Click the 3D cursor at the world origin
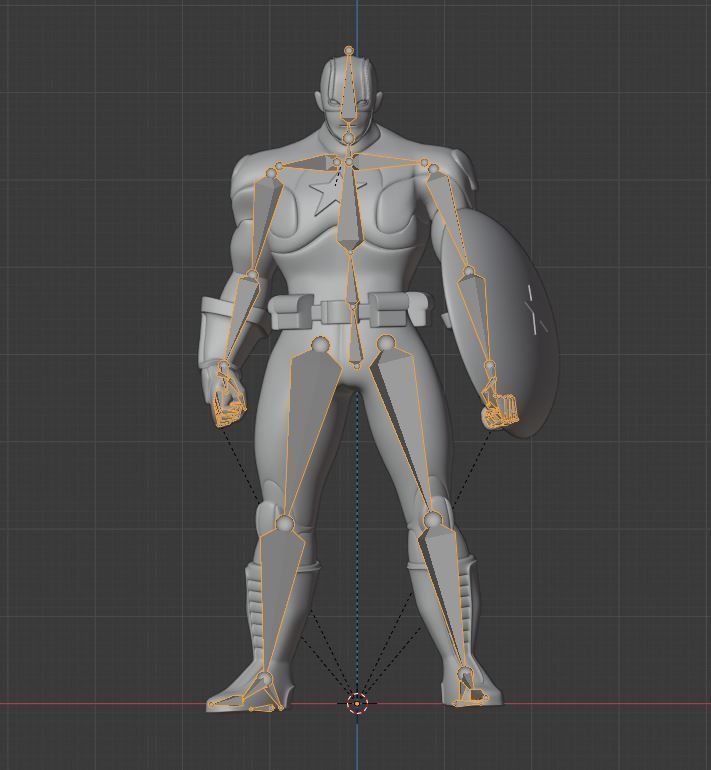 (x=357, y=703)
